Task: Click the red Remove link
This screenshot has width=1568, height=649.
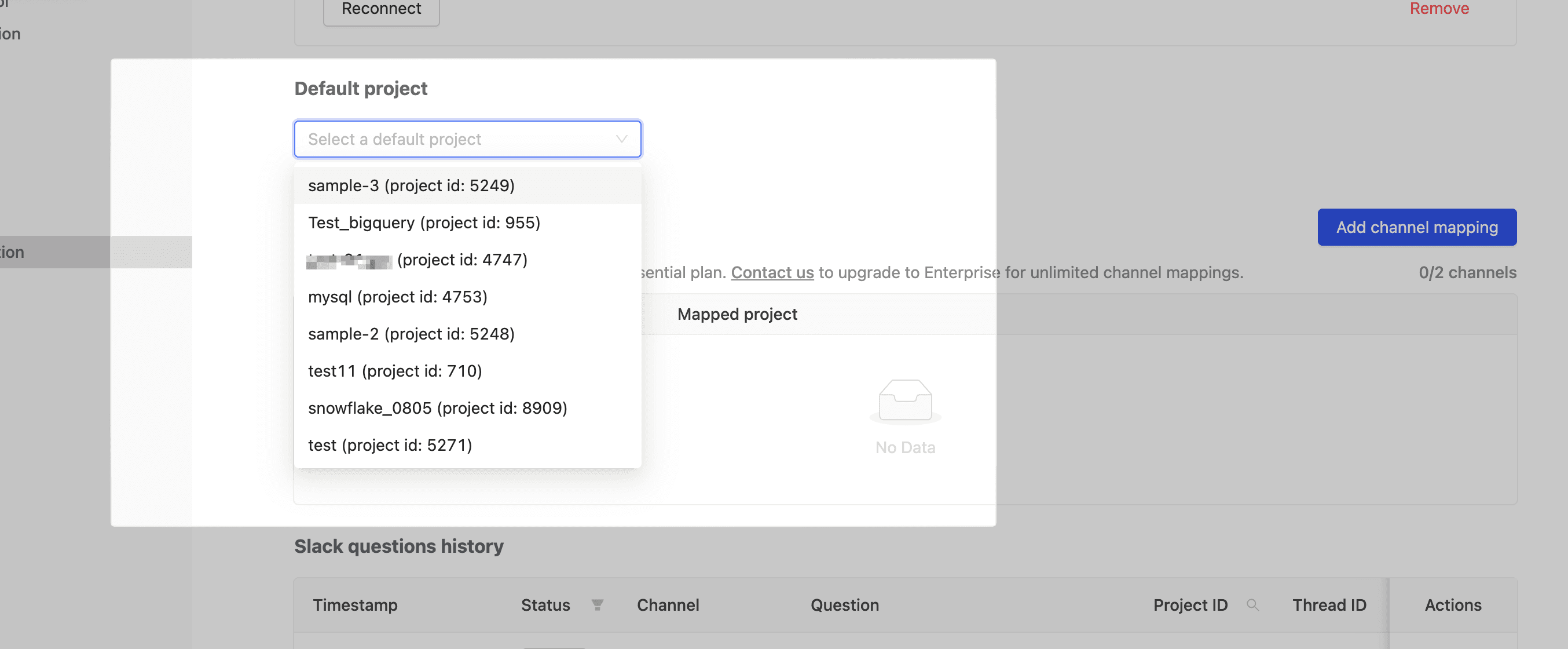Action: [x=1439, y=9]
